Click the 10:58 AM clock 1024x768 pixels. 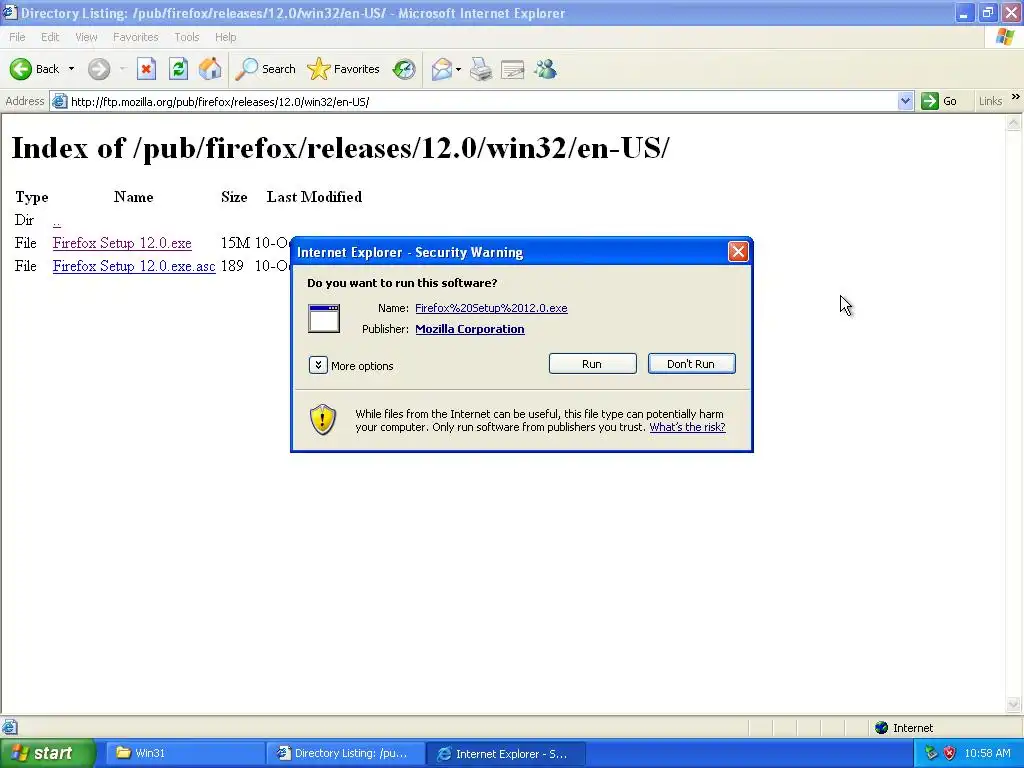point(987,753)
